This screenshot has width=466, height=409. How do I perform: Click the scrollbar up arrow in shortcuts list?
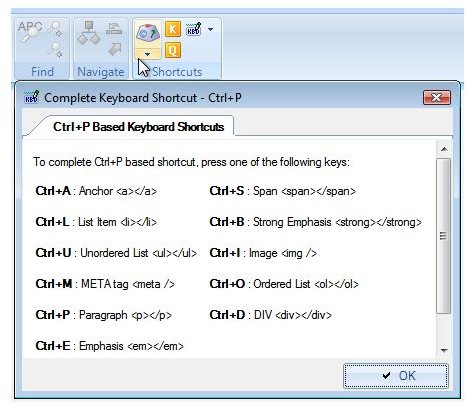(x=444, y=149)
